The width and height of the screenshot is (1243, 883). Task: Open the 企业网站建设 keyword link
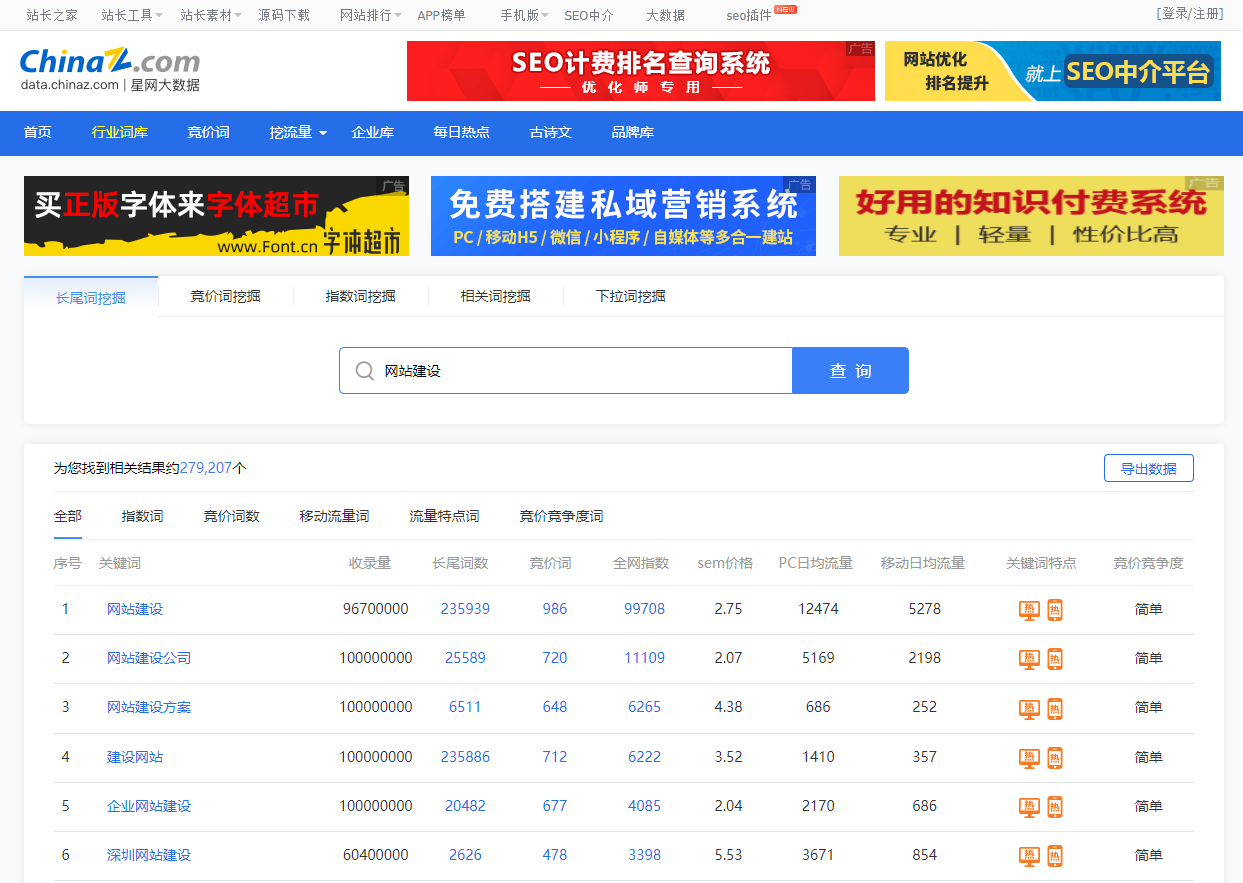coord(149,806)
